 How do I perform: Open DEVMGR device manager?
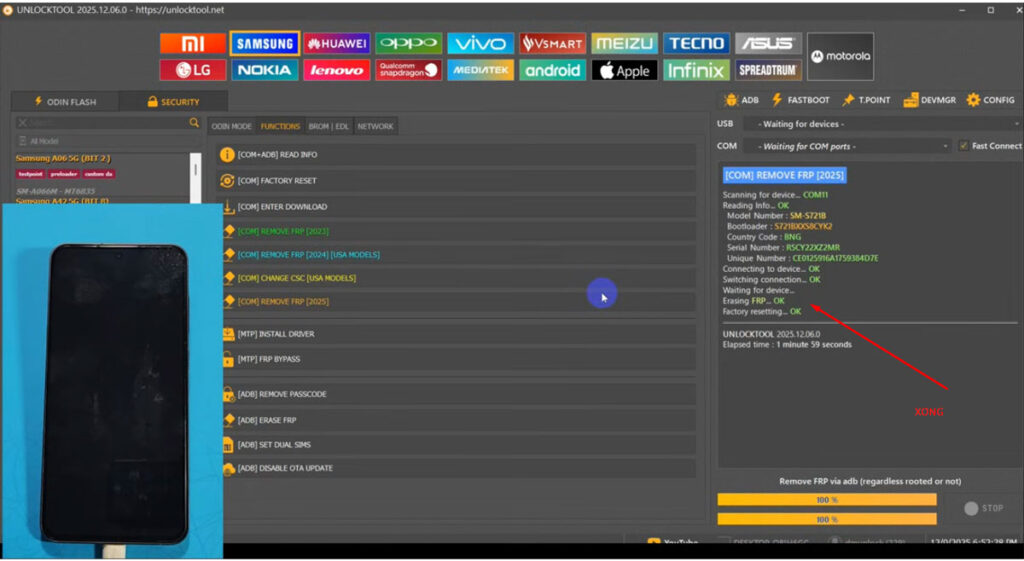(x=929, y=100)
